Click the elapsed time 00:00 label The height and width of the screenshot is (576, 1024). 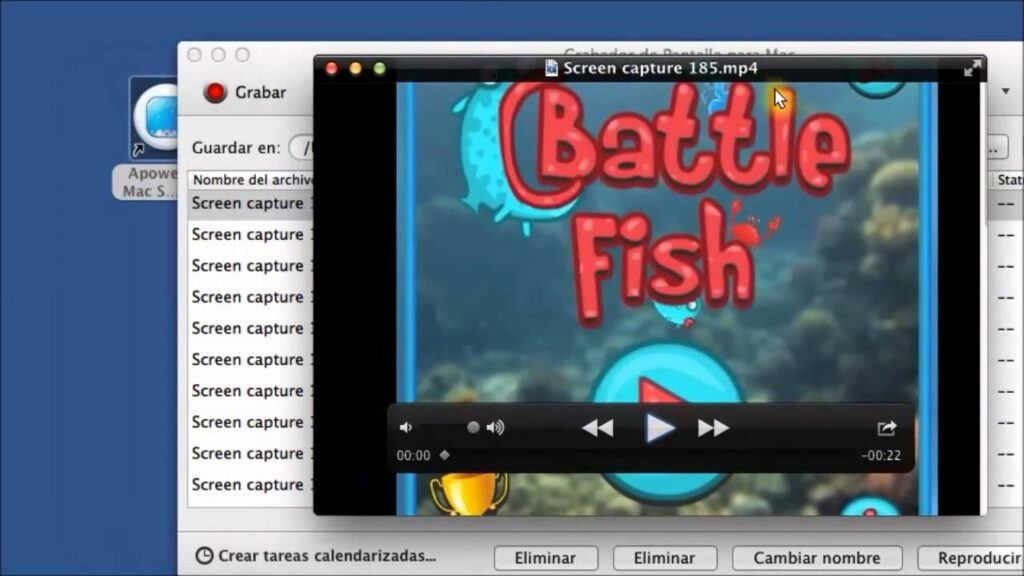coord(413,456)
